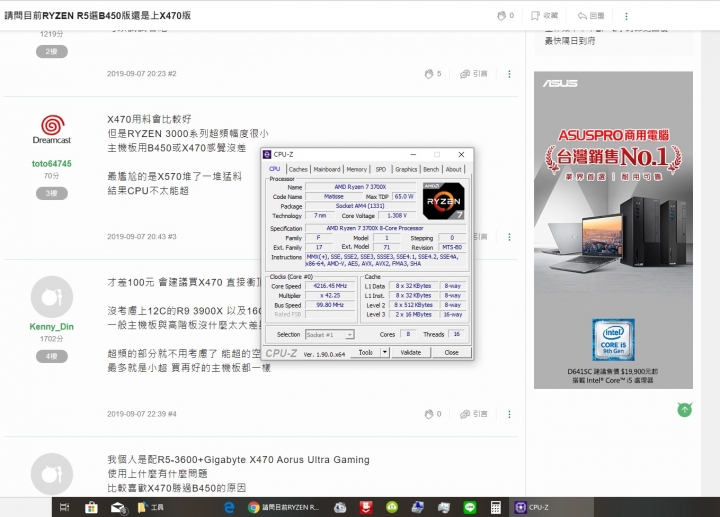Image resolution: width=720 pixels, height=517 pixels.
Task: Click Kenny_Din's gray avatar image
Action: (x=52, y=297)
